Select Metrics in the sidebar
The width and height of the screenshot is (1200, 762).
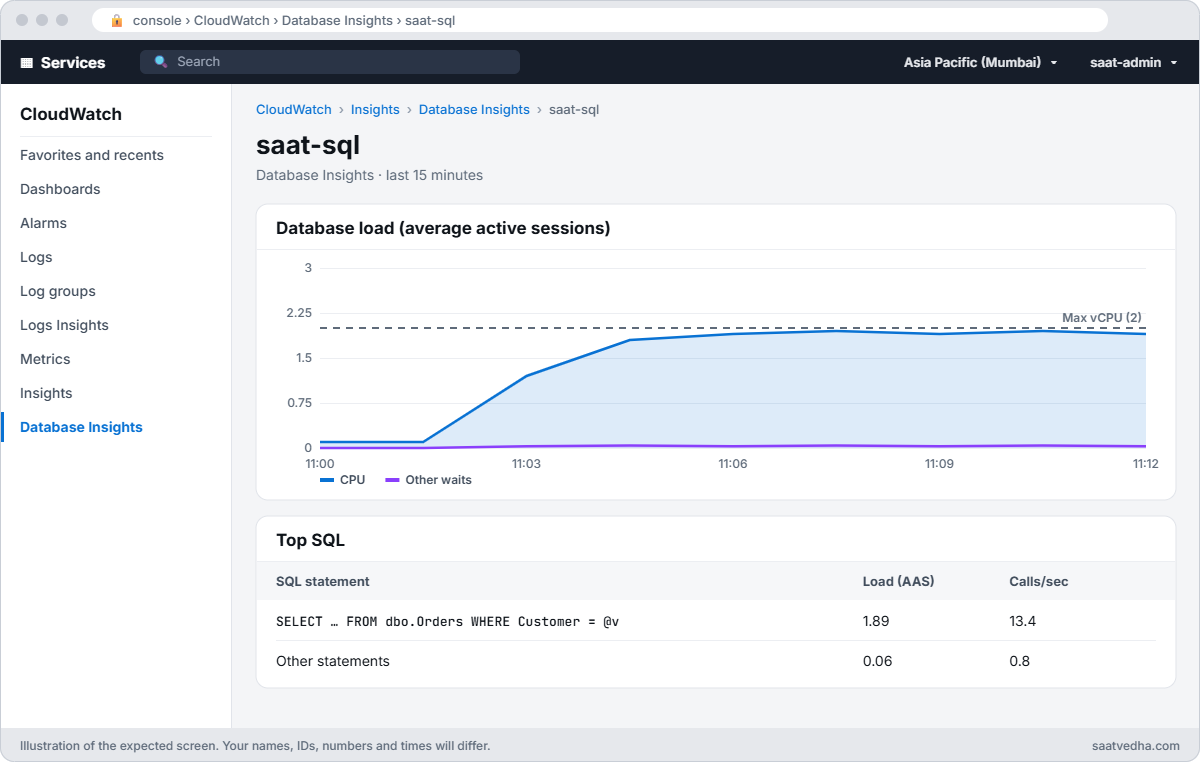[45, 359]
